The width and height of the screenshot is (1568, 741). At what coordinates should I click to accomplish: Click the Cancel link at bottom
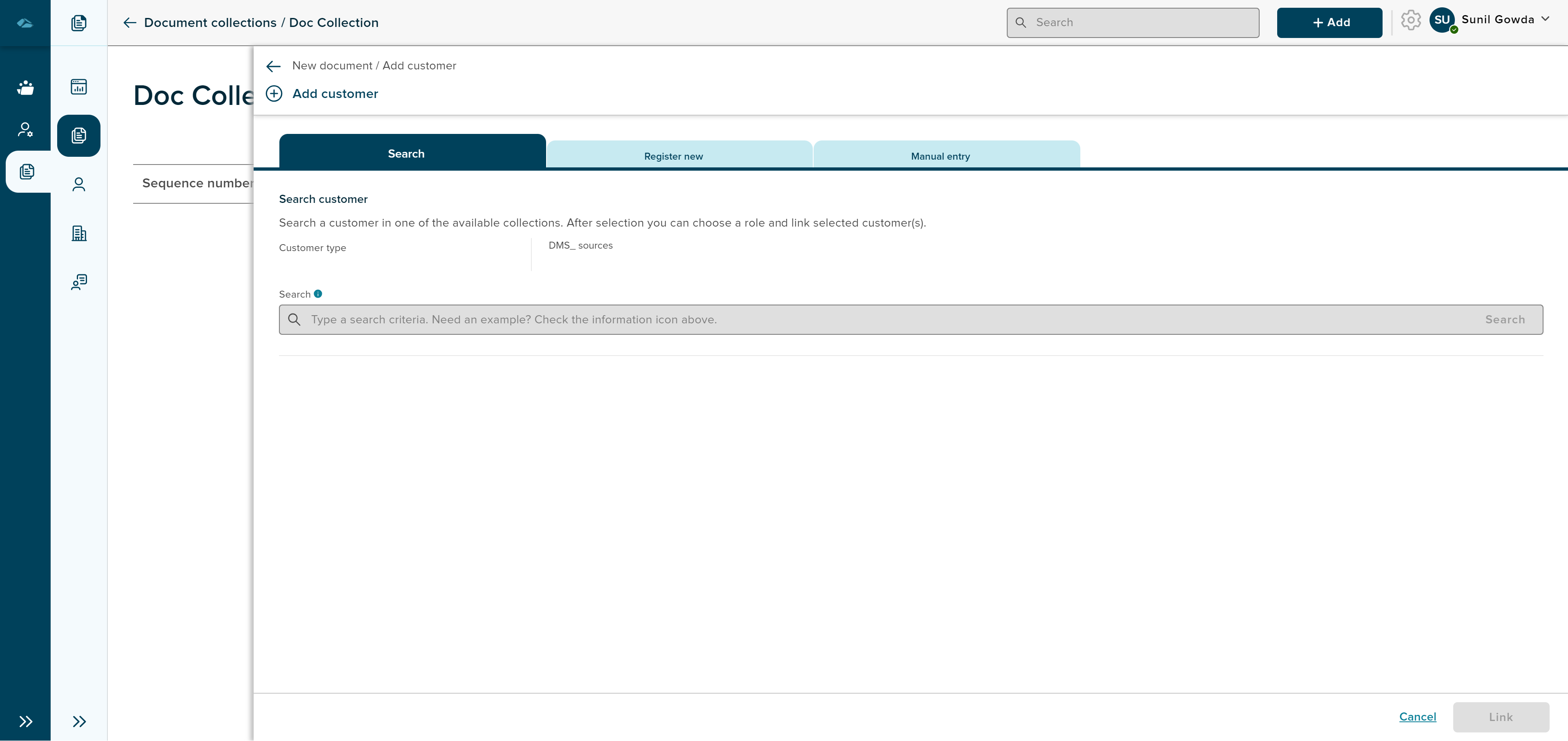pos(1418,717)
